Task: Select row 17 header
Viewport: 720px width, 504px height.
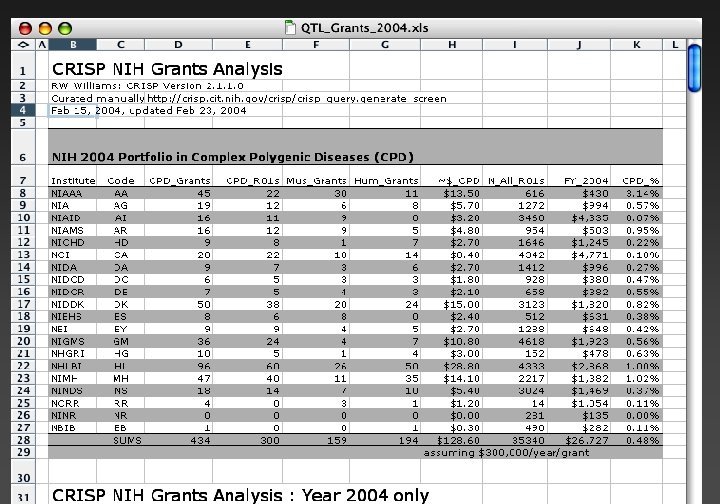Action: 23,304
